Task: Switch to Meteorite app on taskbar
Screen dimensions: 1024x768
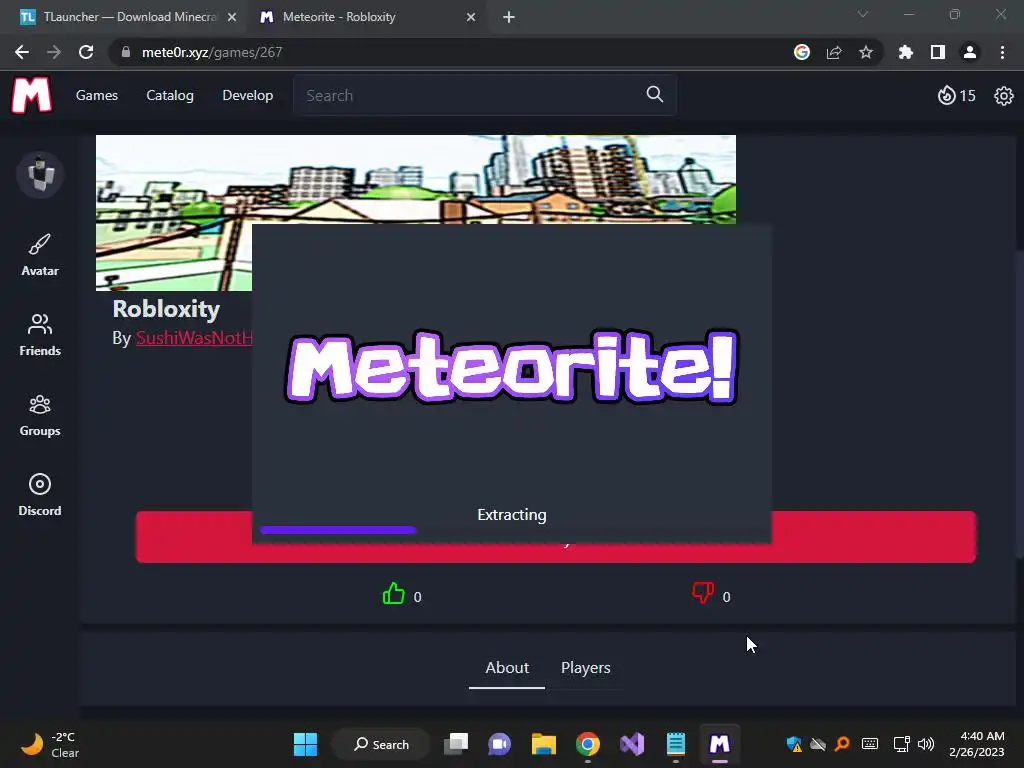Action: [x=719, y=744]
